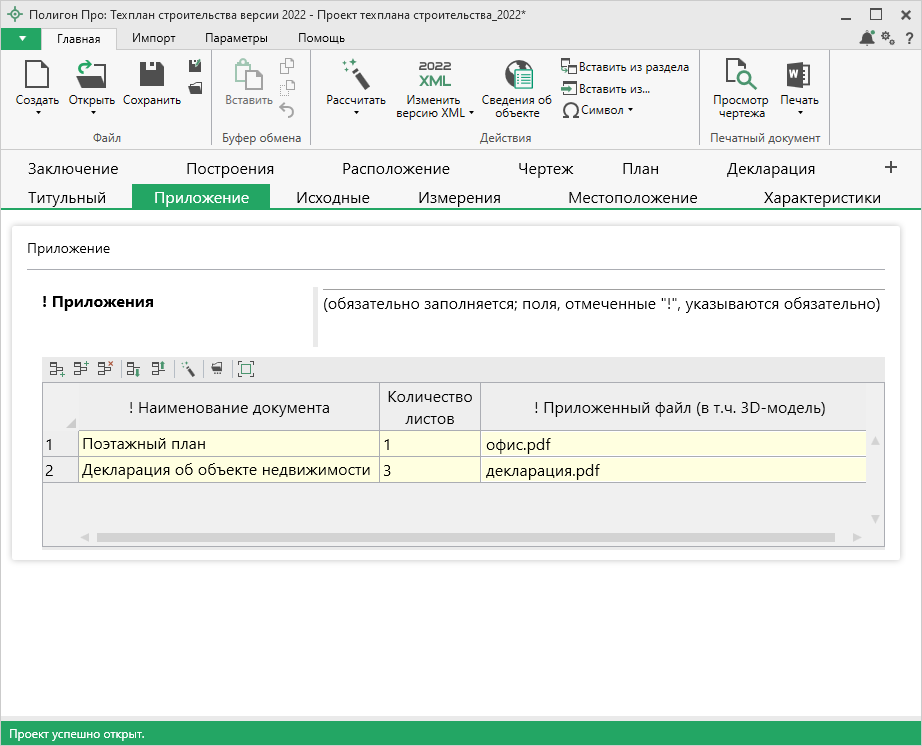The image size is (922, 746).
Task: Expand the table to full screen
Action: click(x=246, y=369)
